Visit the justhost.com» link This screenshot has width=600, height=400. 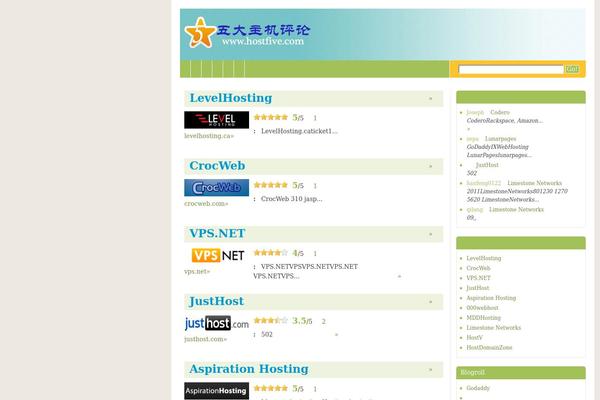[x=205, y=339]
